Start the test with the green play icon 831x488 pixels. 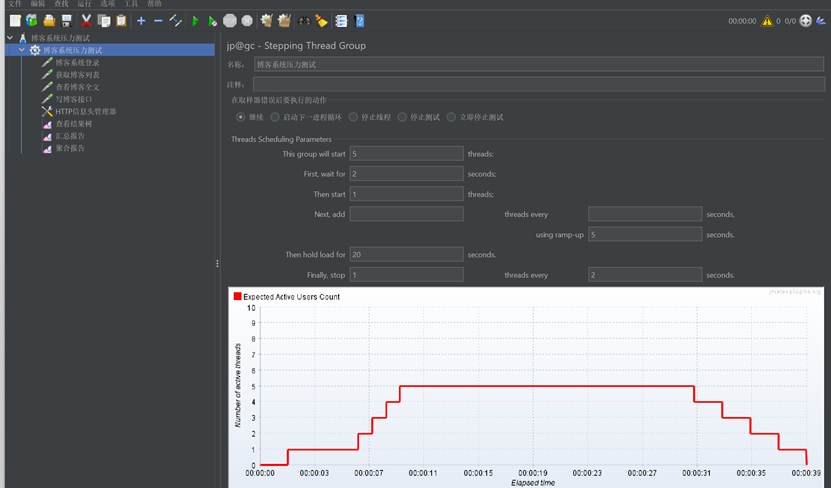[195, 21]
